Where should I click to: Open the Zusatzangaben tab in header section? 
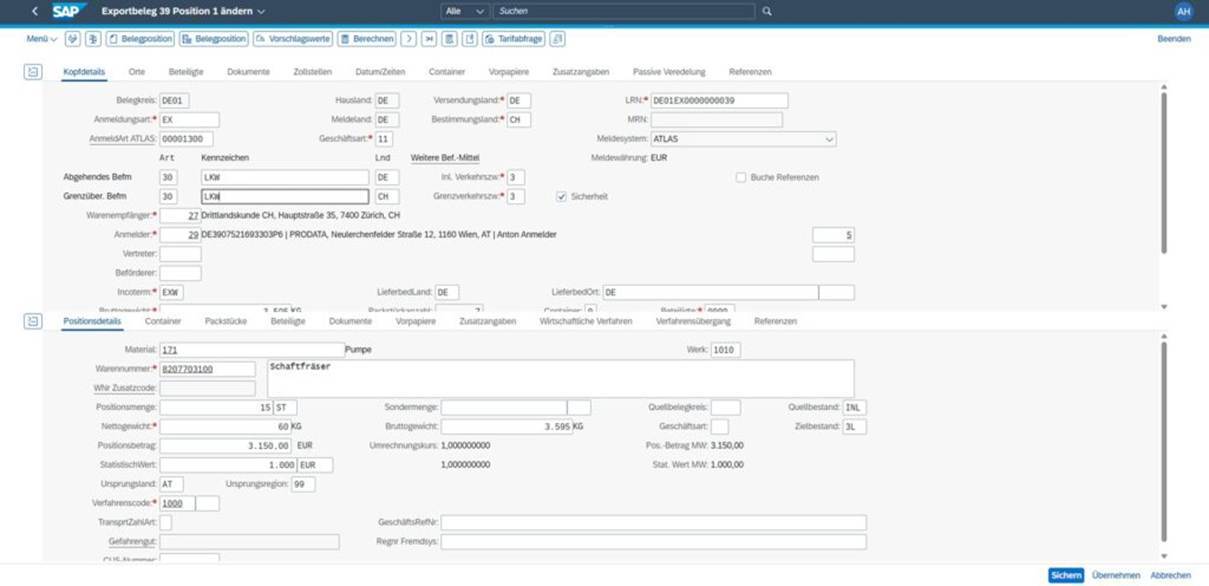(581, 72)
